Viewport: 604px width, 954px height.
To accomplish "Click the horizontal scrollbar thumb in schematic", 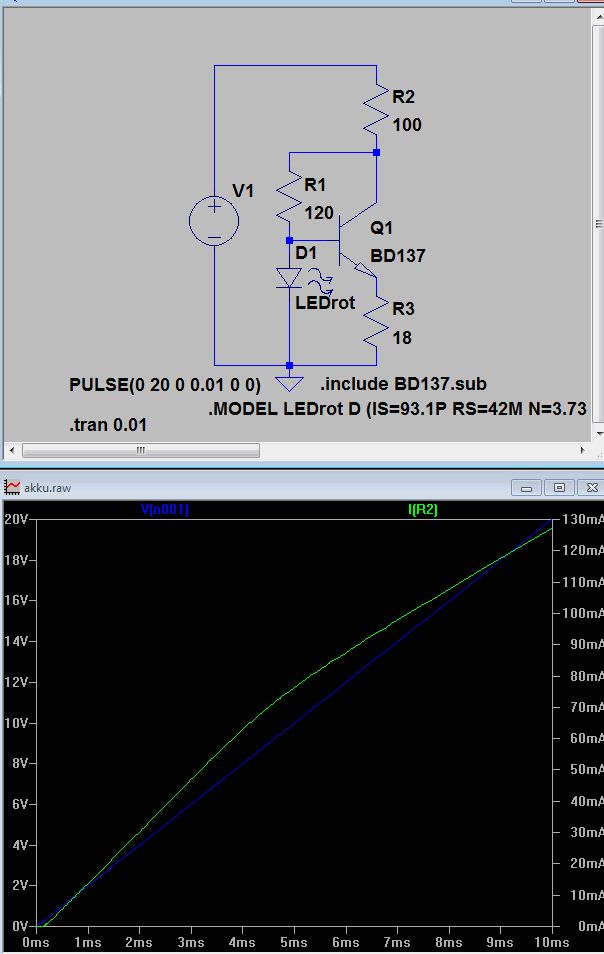I will click(x=141, y=450).
